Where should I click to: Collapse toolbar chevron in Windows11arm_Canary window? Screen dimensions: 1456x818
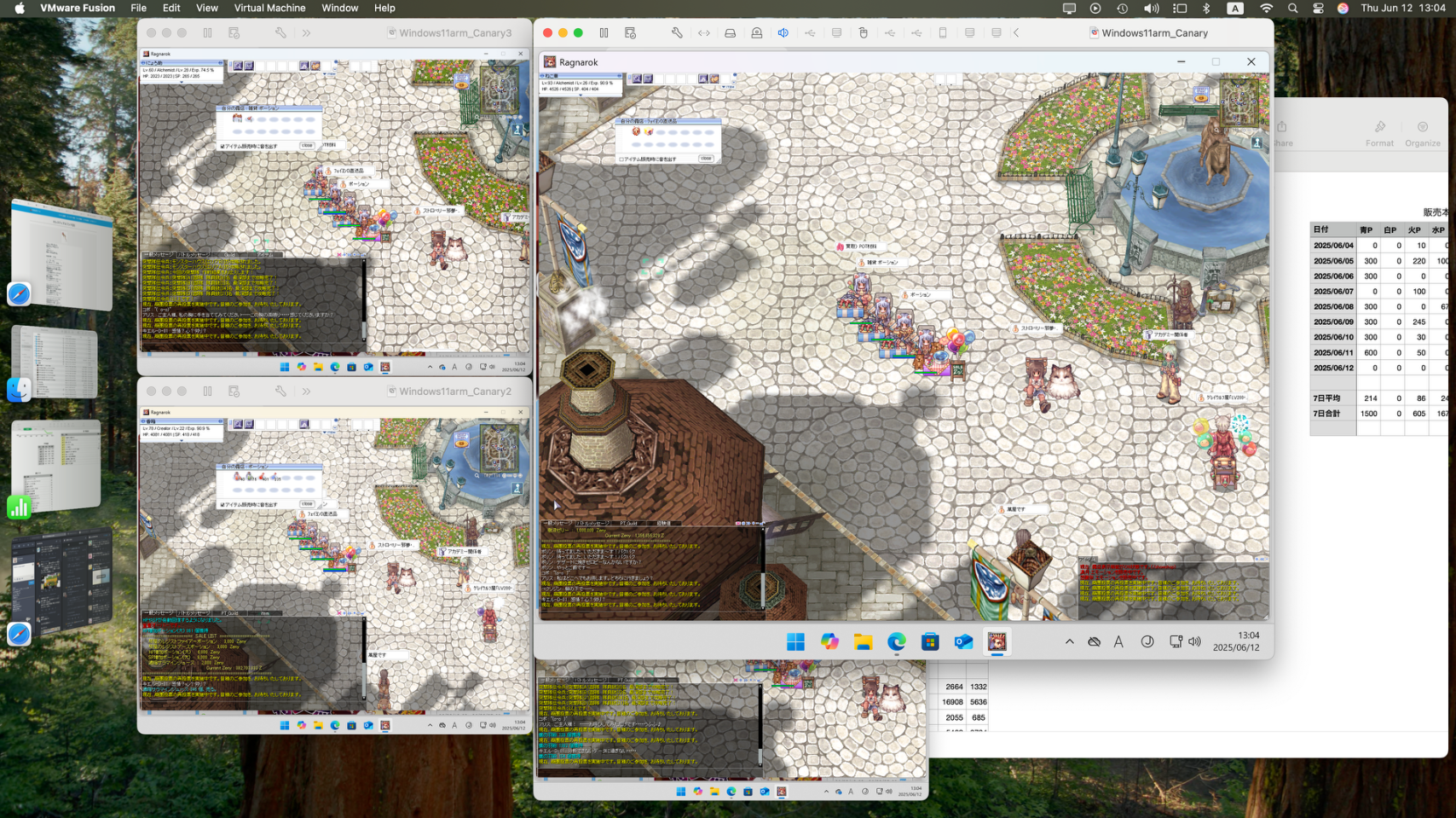[x=1016, y=33]
